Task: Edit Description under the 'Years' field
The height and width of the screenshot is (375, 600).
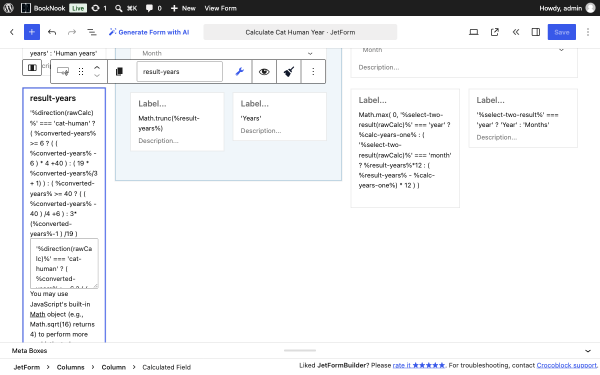Action: pyautogui.click(x=261, y=131)
